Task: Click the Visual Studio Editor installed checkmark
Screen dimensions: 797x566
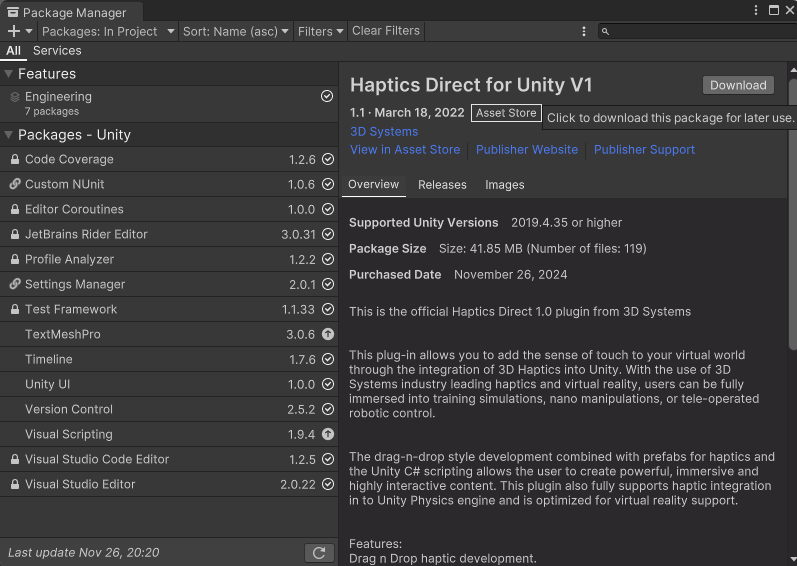Action: pyautogui.click(x=328, y=485)
